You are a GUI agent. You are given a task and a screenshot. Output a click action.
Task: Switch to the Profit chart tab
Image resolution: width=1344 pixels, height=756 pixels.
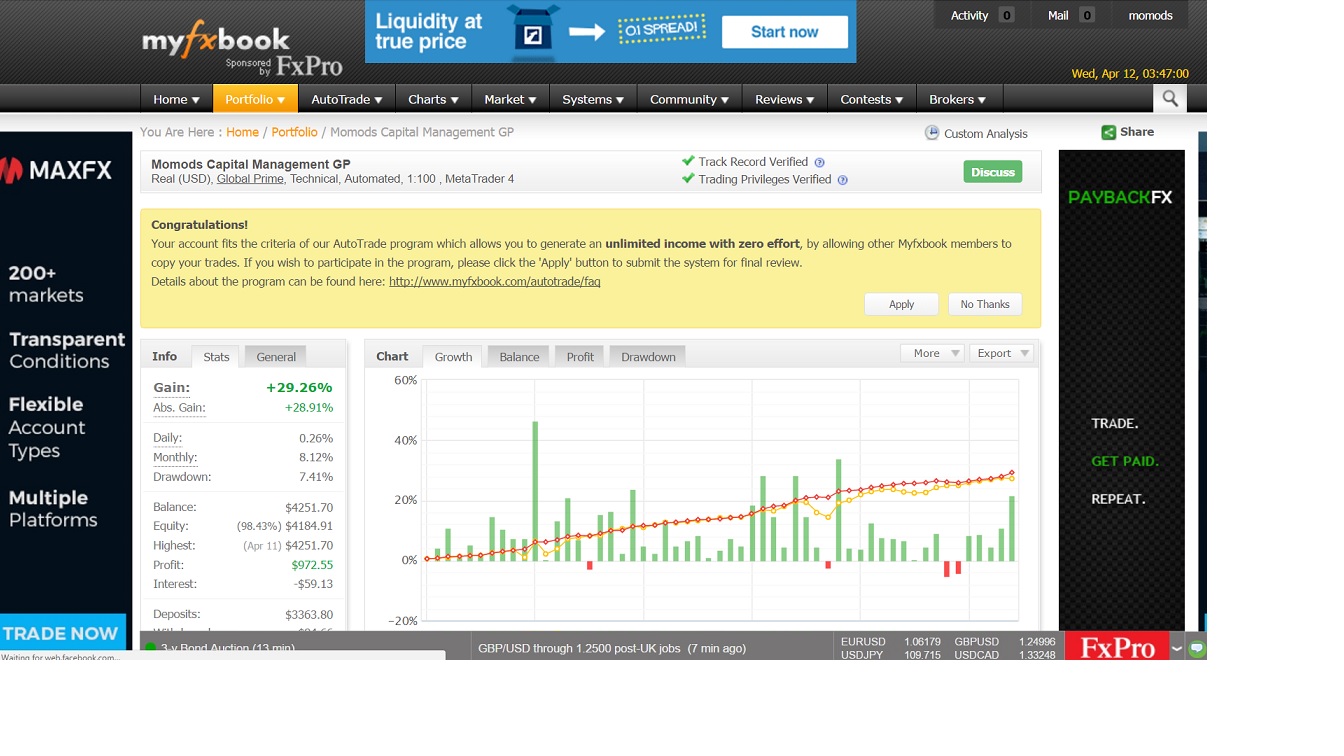click(x=580, y=357)
